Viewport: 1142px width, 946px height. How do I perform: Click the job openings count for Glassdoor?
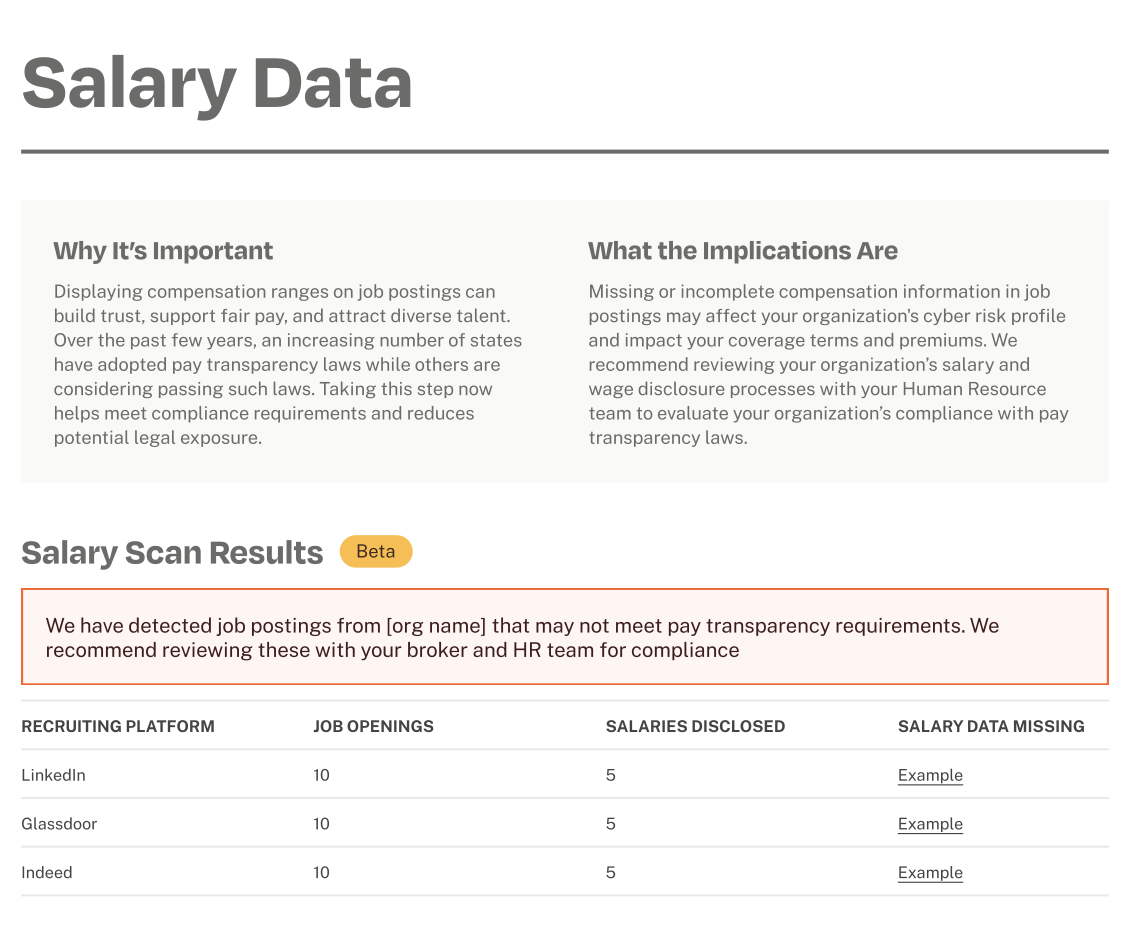[321, 824]
